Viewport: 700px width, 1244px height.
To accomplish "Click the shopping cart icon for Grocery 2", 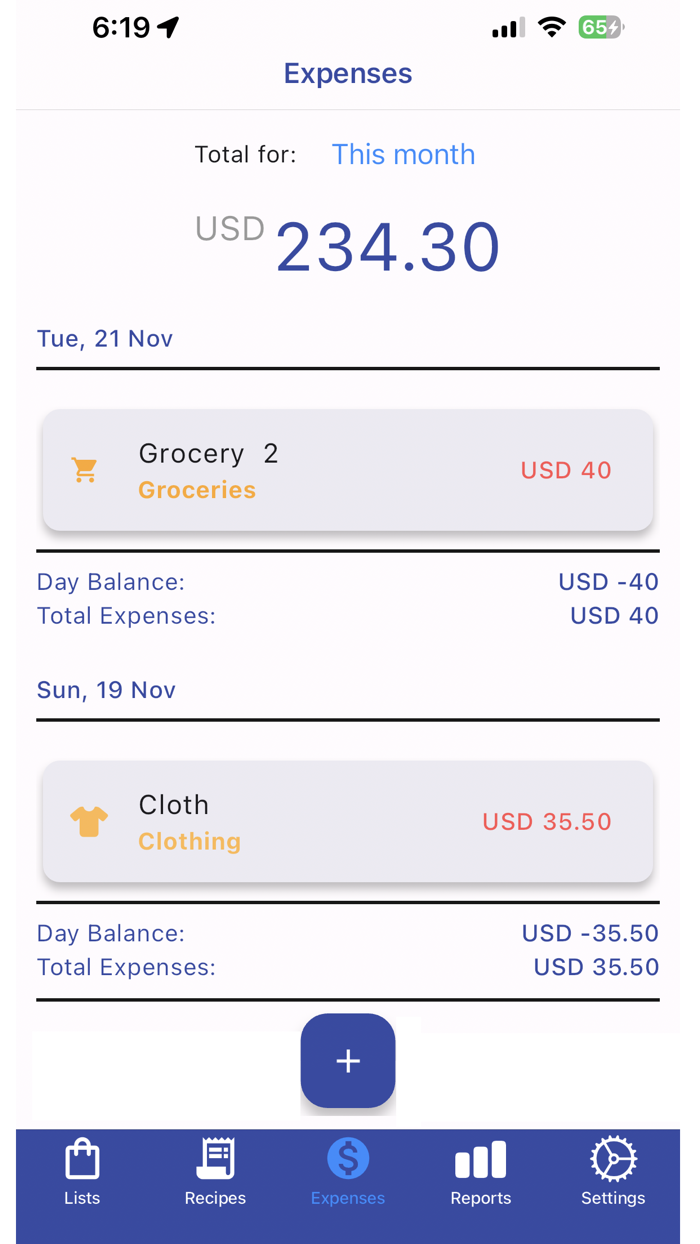I will tap(85, 470).
